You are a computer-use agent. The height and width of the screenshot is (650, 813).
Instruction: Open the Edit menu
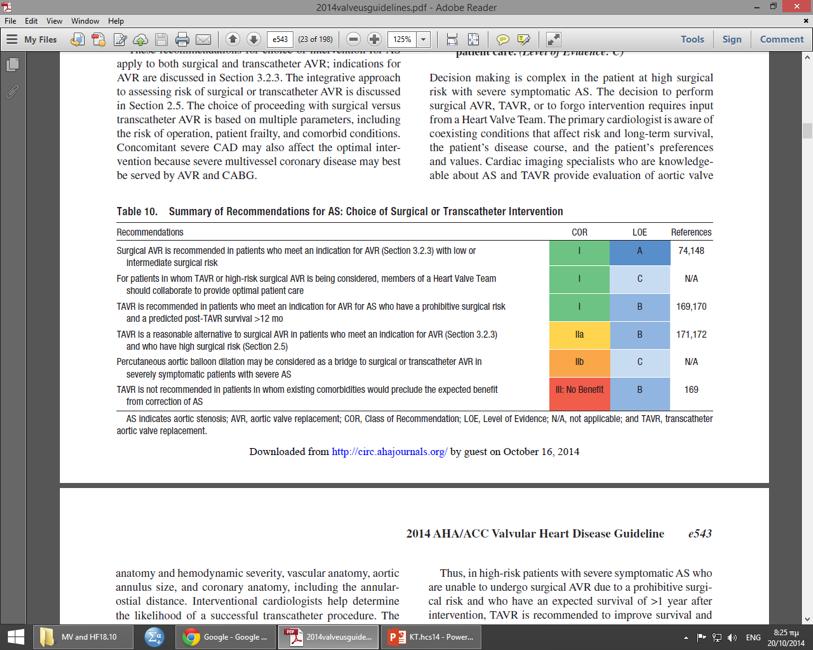click(x=31, y=21)
